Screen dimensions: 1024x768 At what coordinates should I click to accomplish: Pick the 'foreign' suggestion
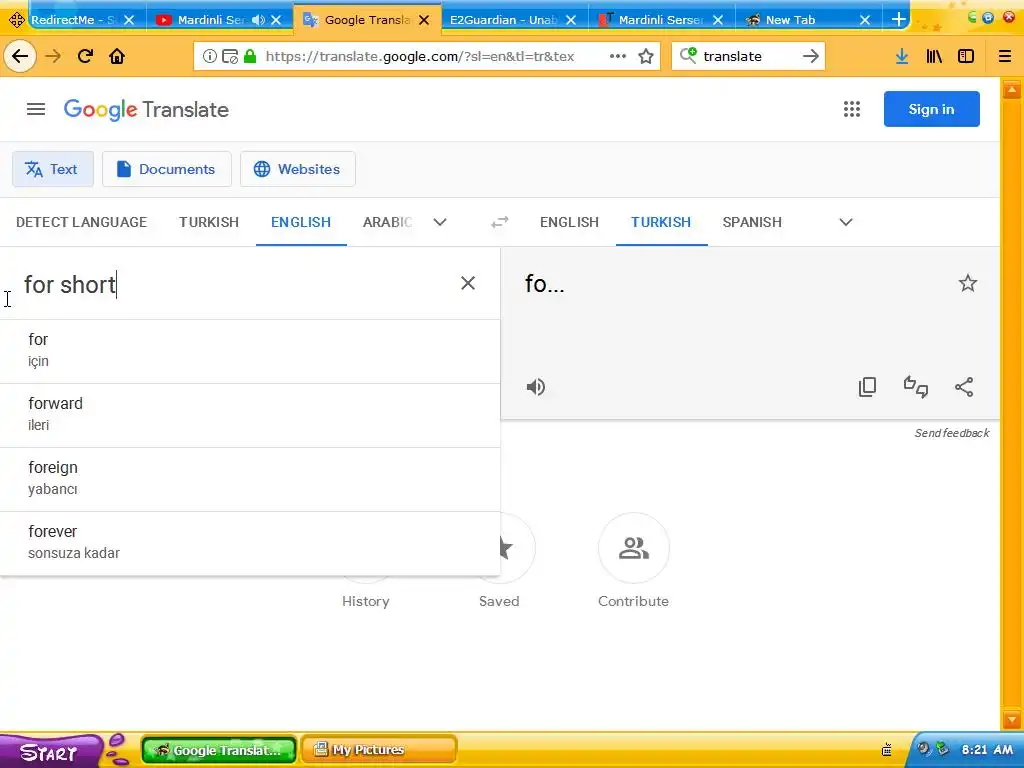(250, 479)
